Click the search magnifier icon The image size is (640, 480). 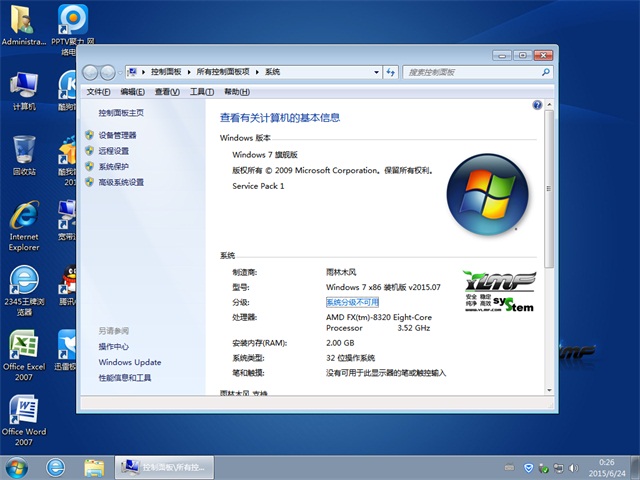tap(545, 72)
